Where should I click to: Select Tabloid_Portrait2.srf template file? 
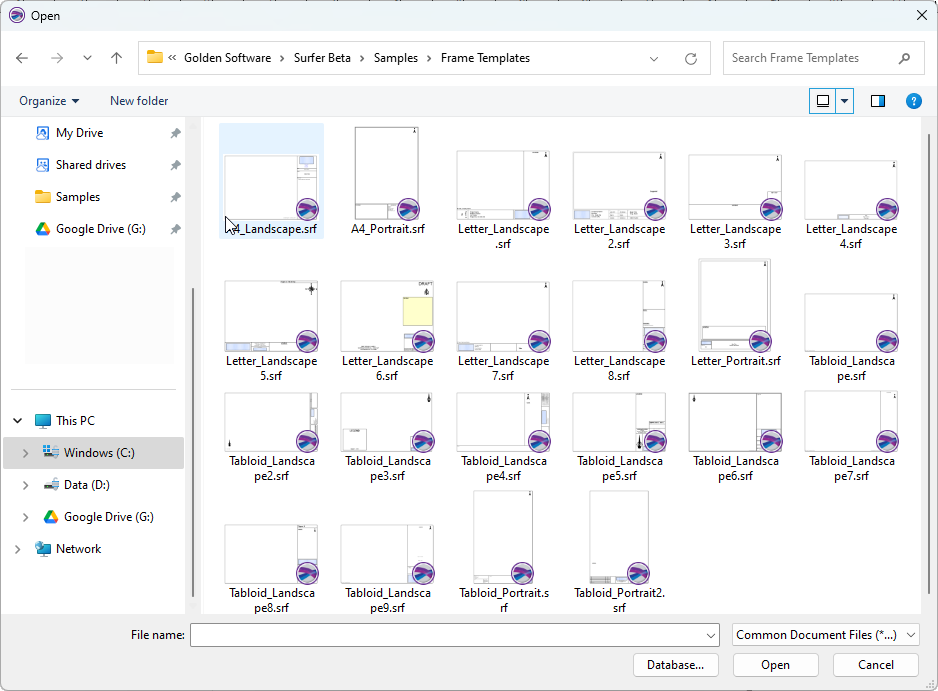[619, 537]
